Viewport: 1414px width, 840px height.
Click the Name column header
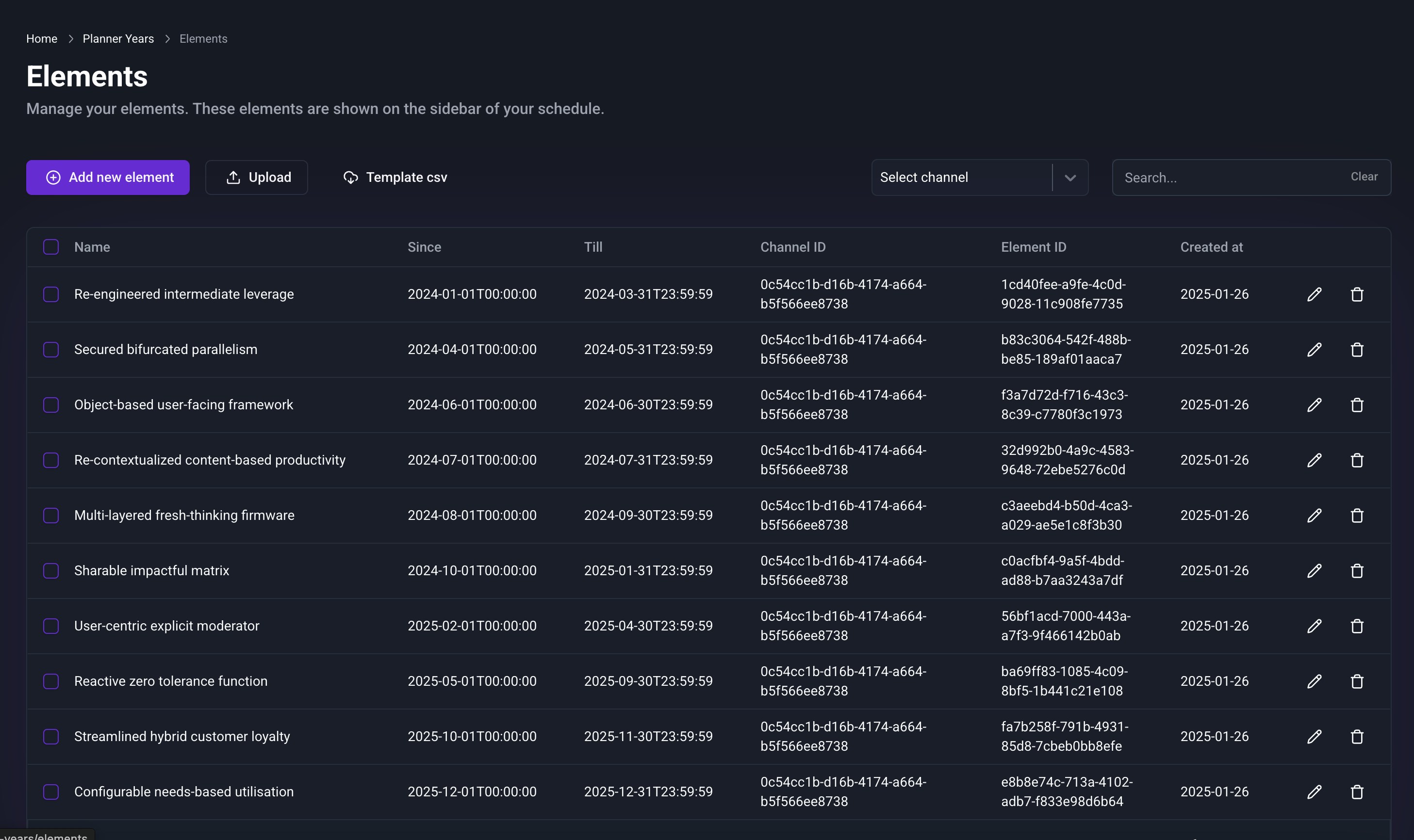point(92,247)
